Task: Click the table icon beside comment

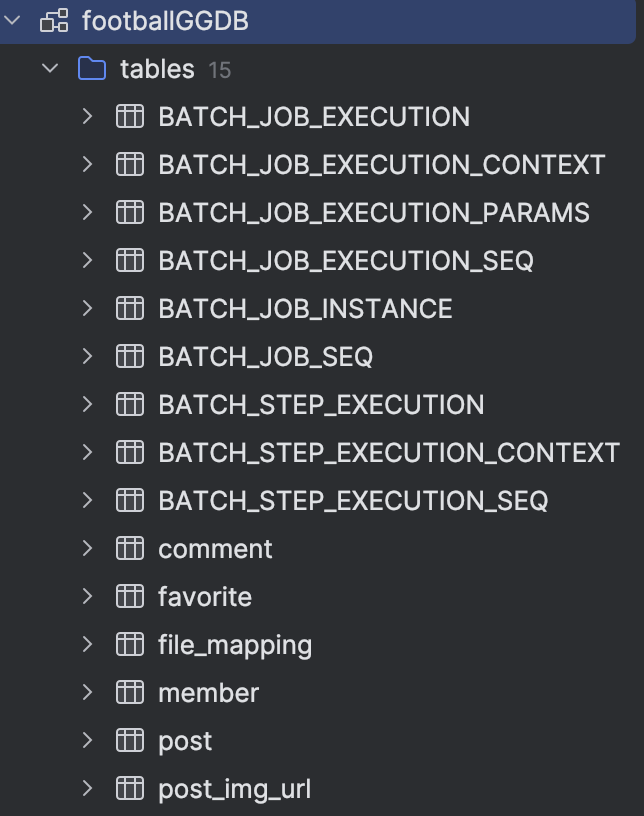Action: [130, 549]
